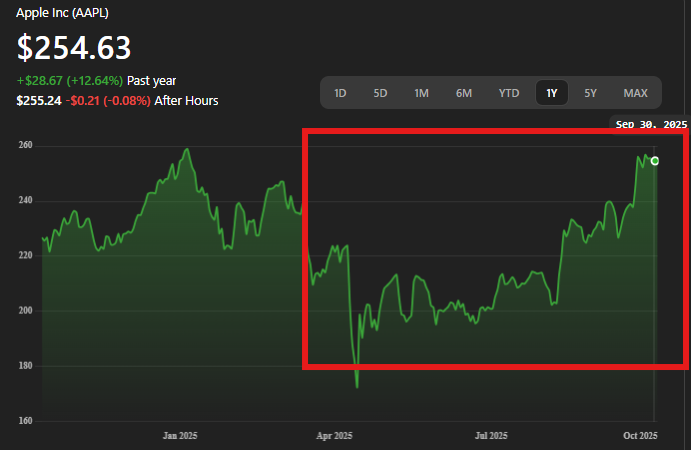Click the Sep 30, 2025 date tooltip
This screenshot has height=450, width=691.
tap(651, 124)
